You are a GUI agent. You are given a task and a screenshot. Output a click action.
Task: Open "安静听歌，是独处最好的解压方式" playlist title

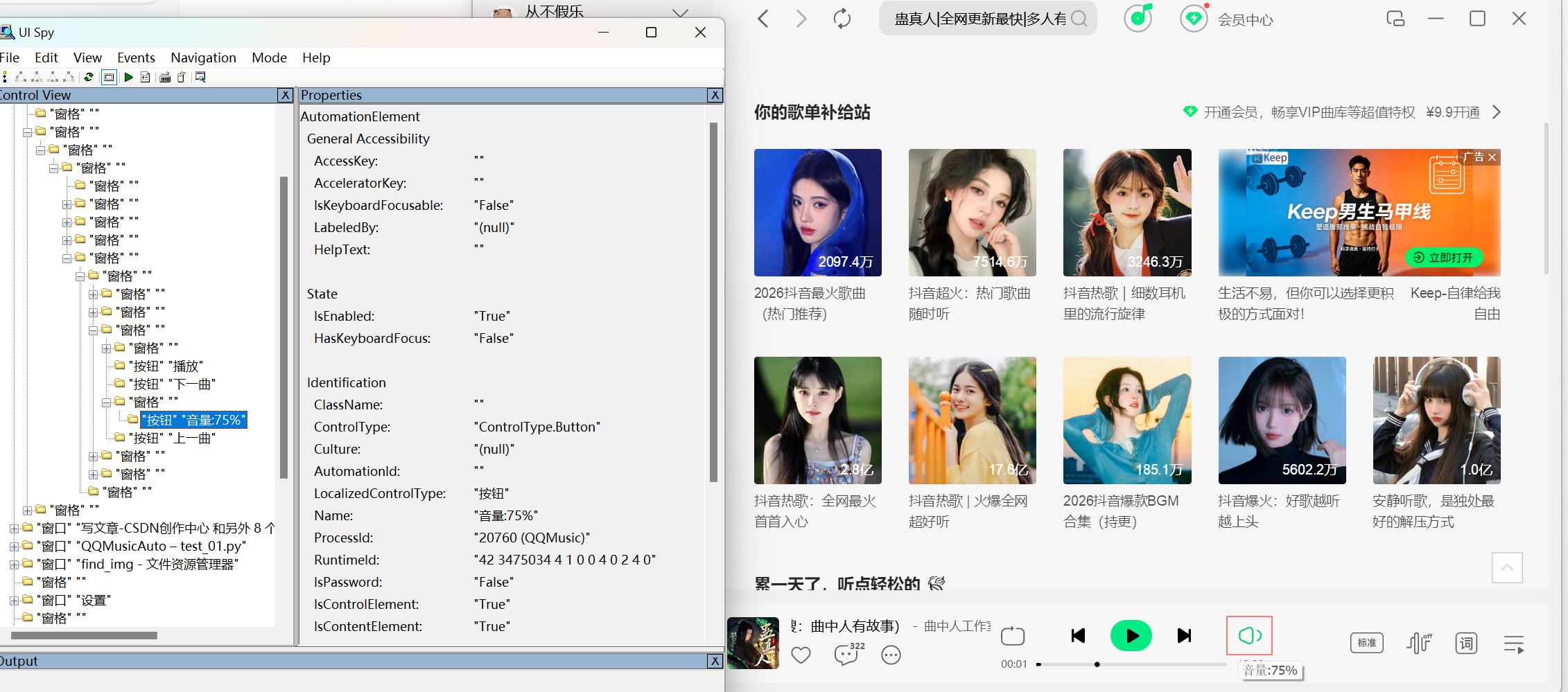pyautogui.click(x=1434, y=511)
